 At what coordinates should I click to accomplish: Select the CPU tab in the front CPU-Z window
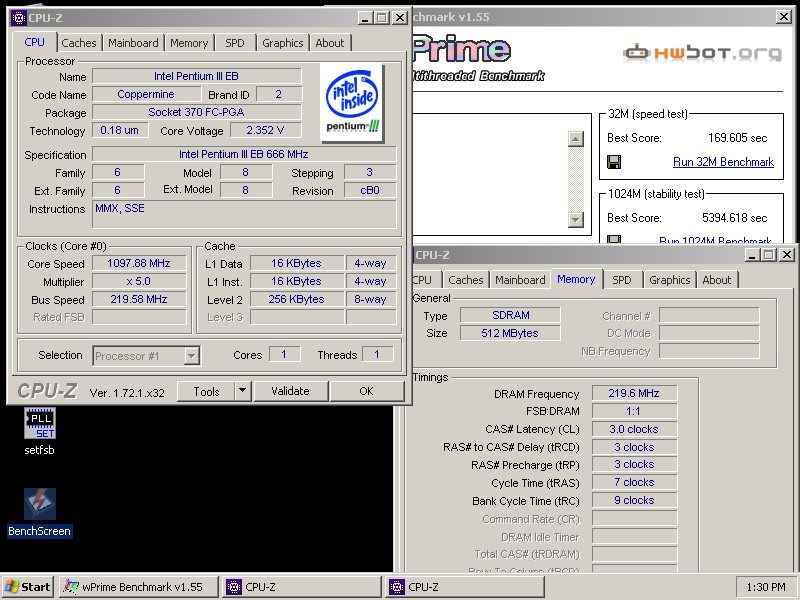[34, 42]
